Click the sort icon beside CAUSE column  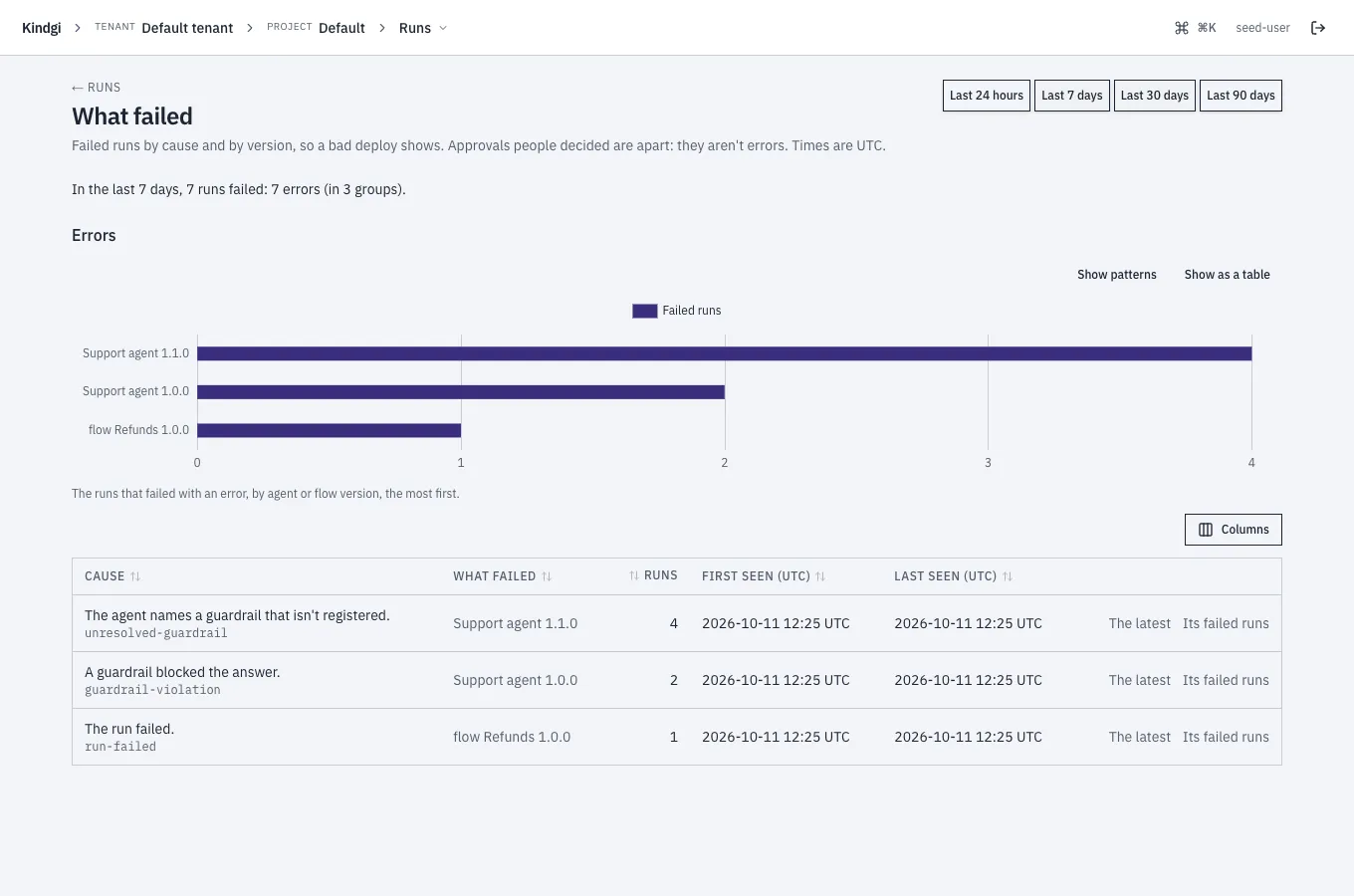coord(135,576)
